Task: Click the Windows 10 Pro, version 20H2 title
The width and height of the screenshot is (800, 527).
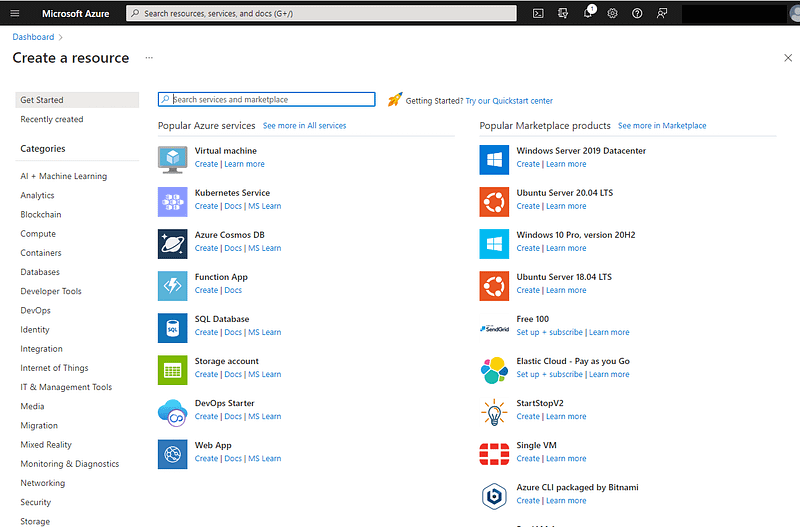Action: [x=576, y=235]
